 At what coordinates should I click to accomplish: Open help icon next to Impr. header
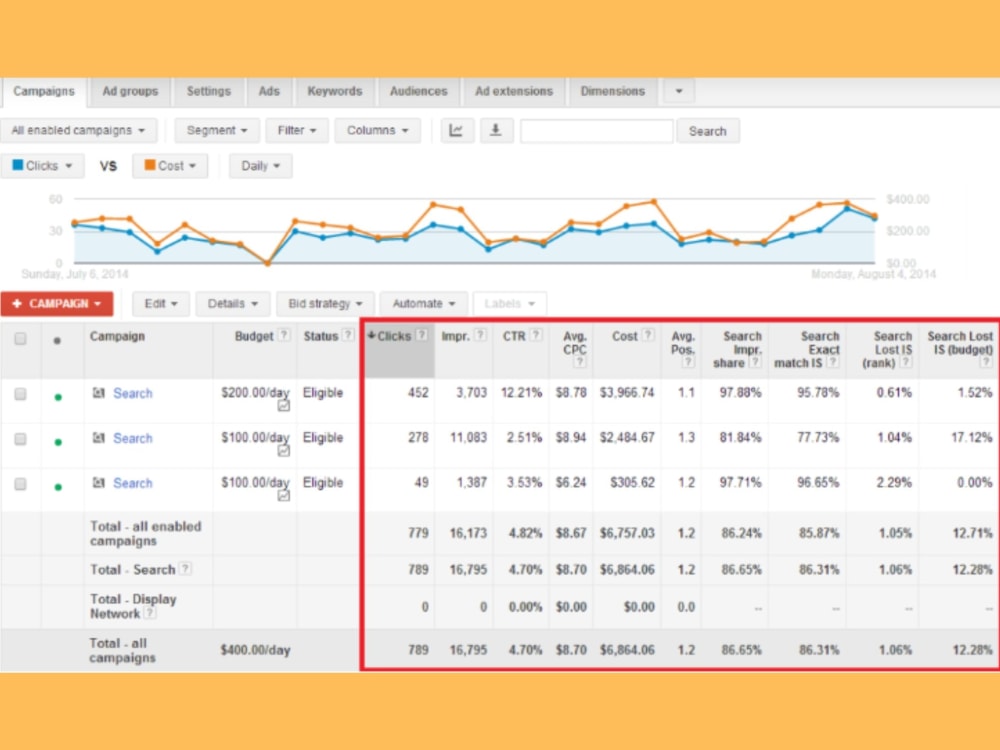click(480, 335)
